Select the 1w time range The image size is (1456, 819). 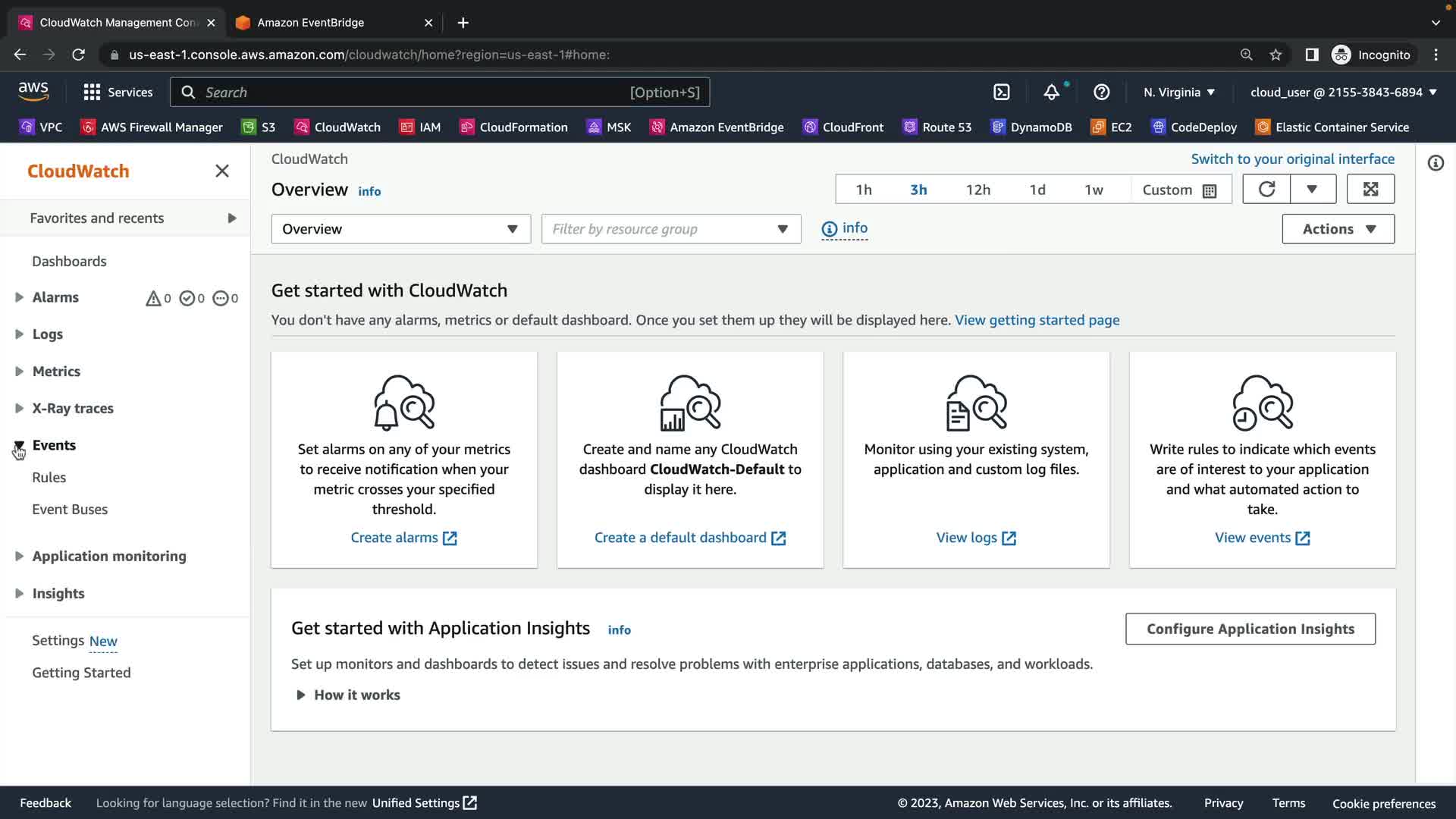[x=1093, y=190]
